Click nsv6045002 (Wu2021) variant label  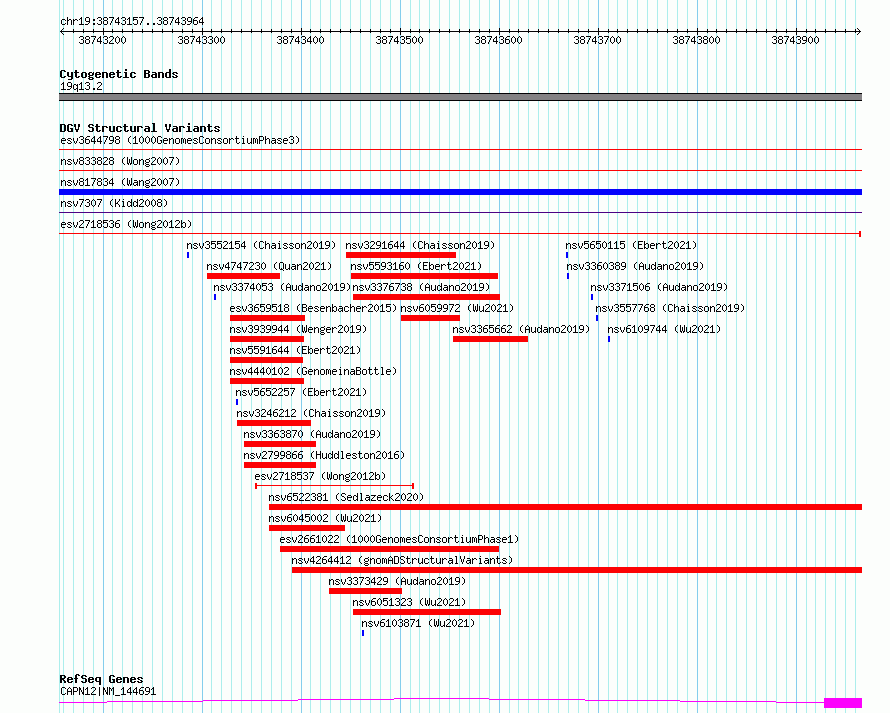click(x=325, y=518)
